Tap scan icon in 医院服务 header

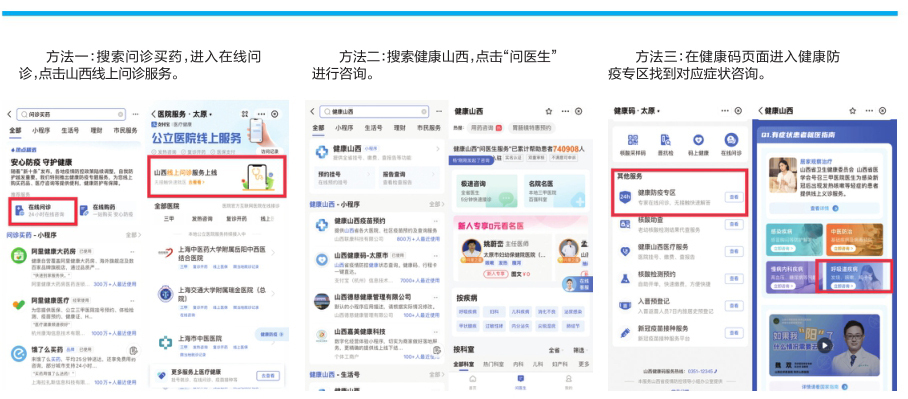245,114
